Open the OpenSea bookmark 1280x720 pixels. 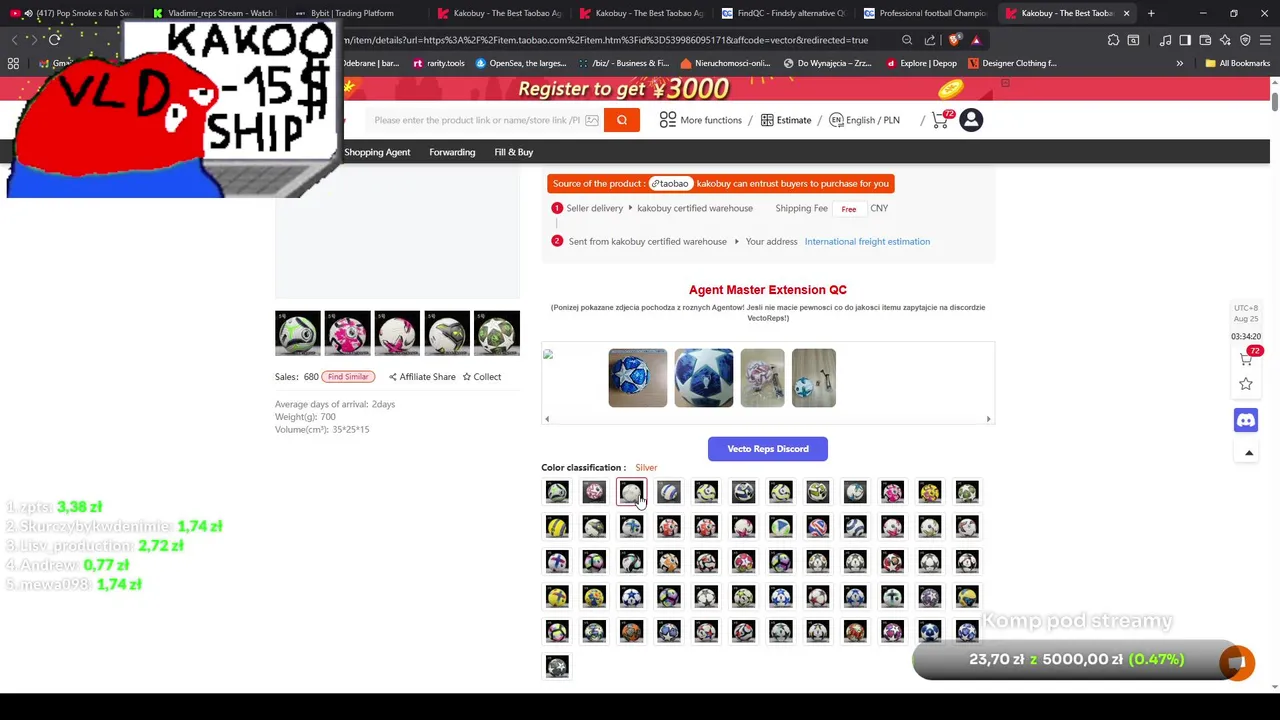point(521,63)
